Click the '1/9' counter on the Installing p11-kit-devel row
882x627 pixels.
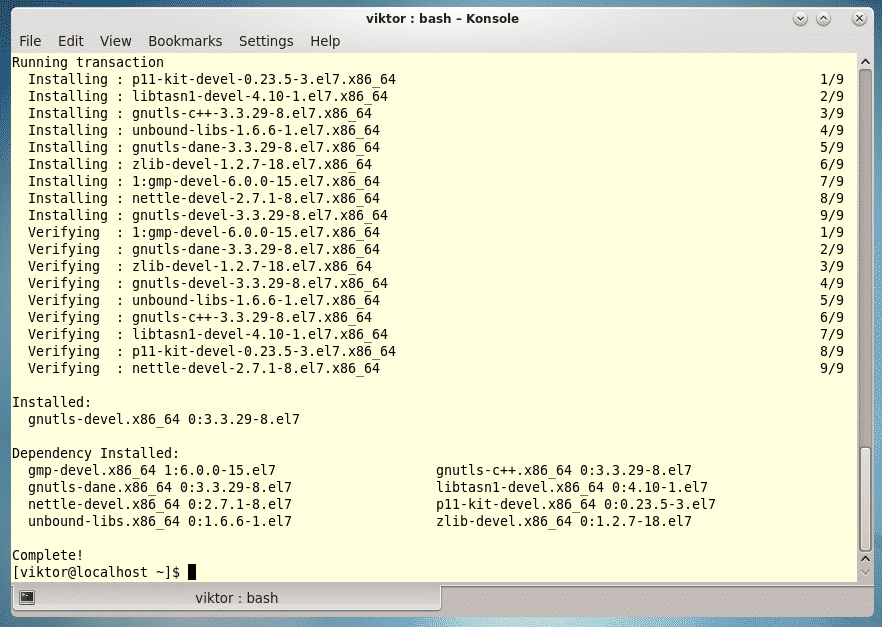point(832,79)
